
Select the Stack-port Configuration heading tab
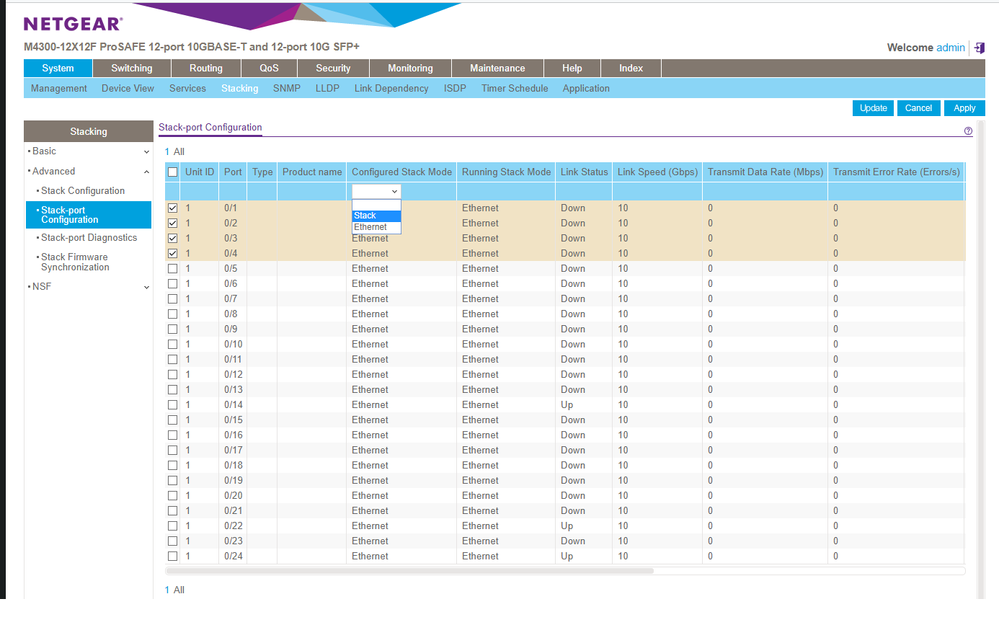tap(210, 127)
